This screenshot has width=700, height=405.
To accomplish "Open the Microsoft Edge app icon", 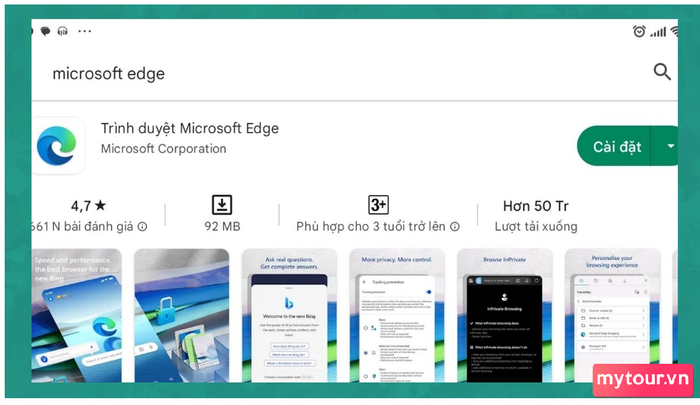I will coord(57,146).
